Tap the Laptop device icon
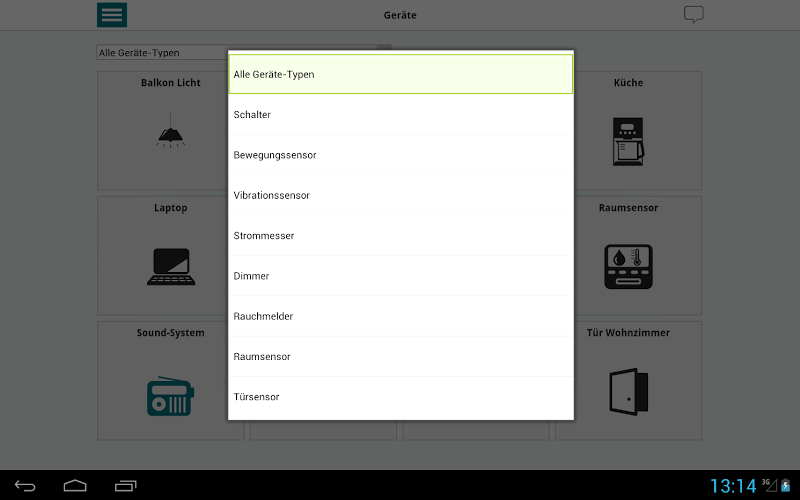This screenshot has height=500, width=800. click(171, 266)
